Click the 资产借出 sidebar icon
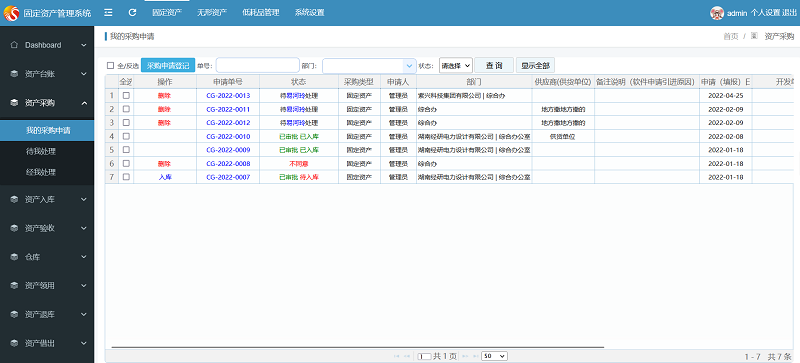Viewport: 800px width, 363px height. (x=14, y=343)
